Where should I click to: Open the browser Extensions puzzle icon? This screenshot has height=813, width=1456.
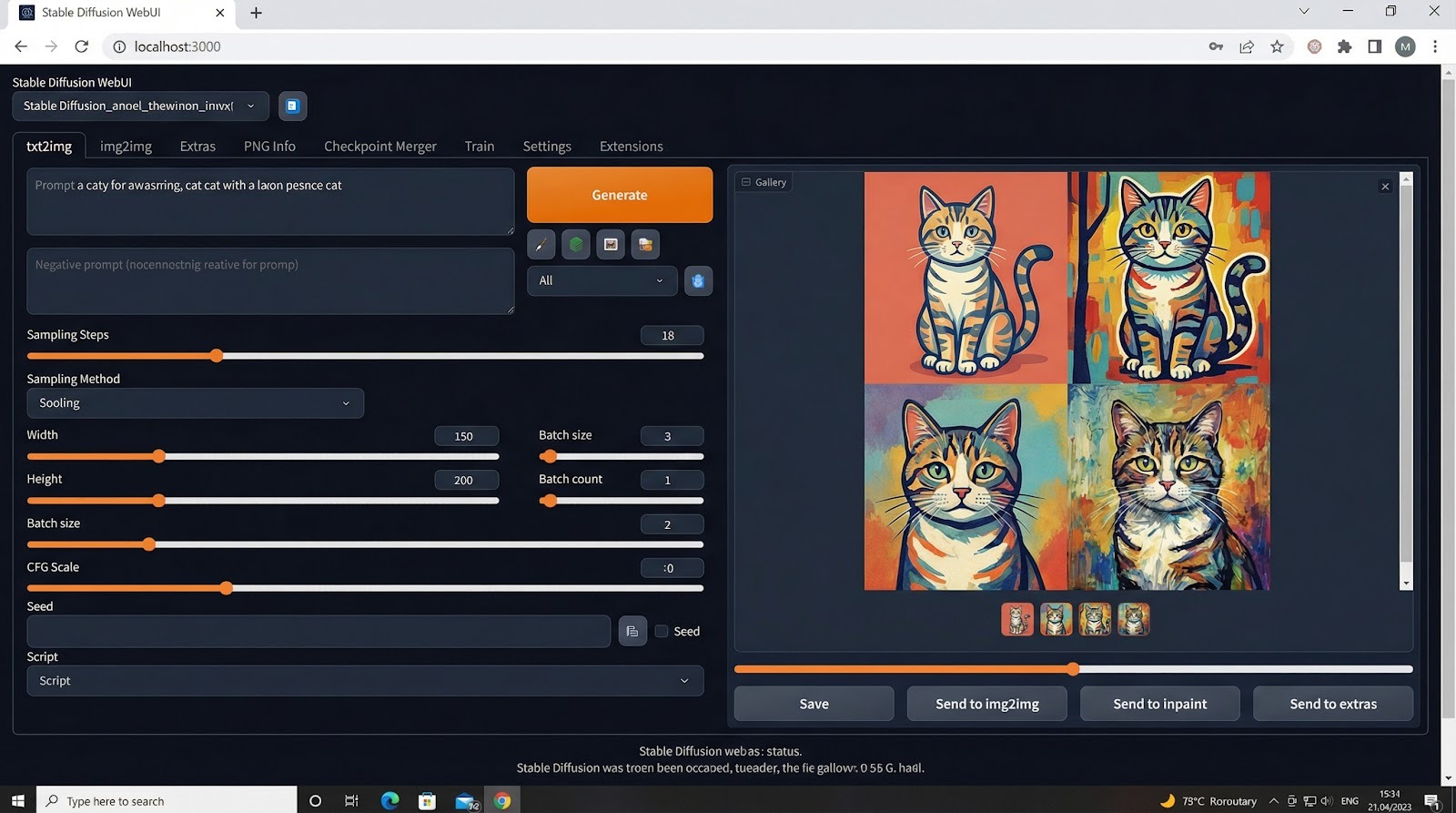point(1344,46)
